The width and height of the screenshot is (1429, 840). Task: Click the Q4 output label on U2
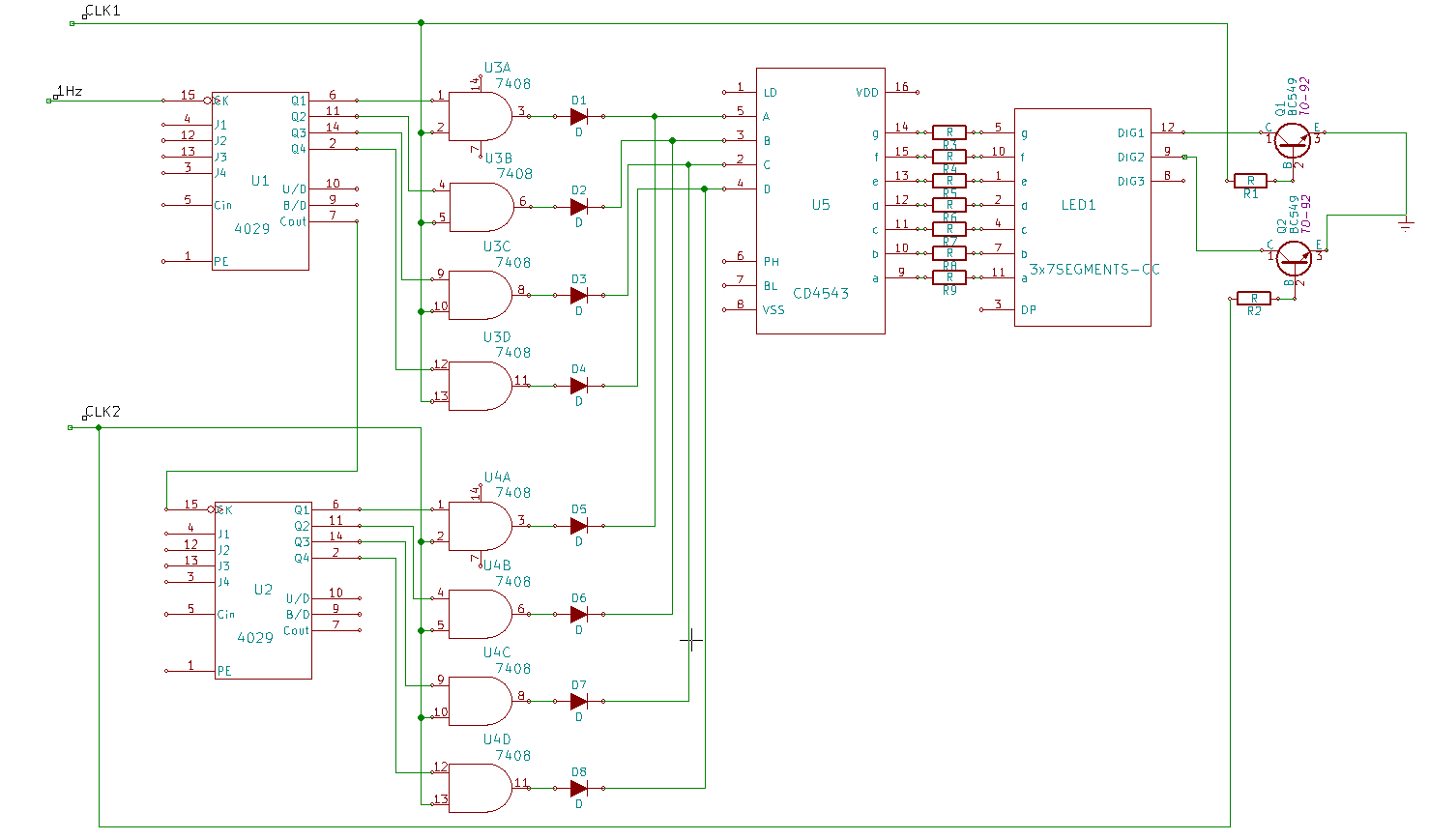click(x=302, y=559)
